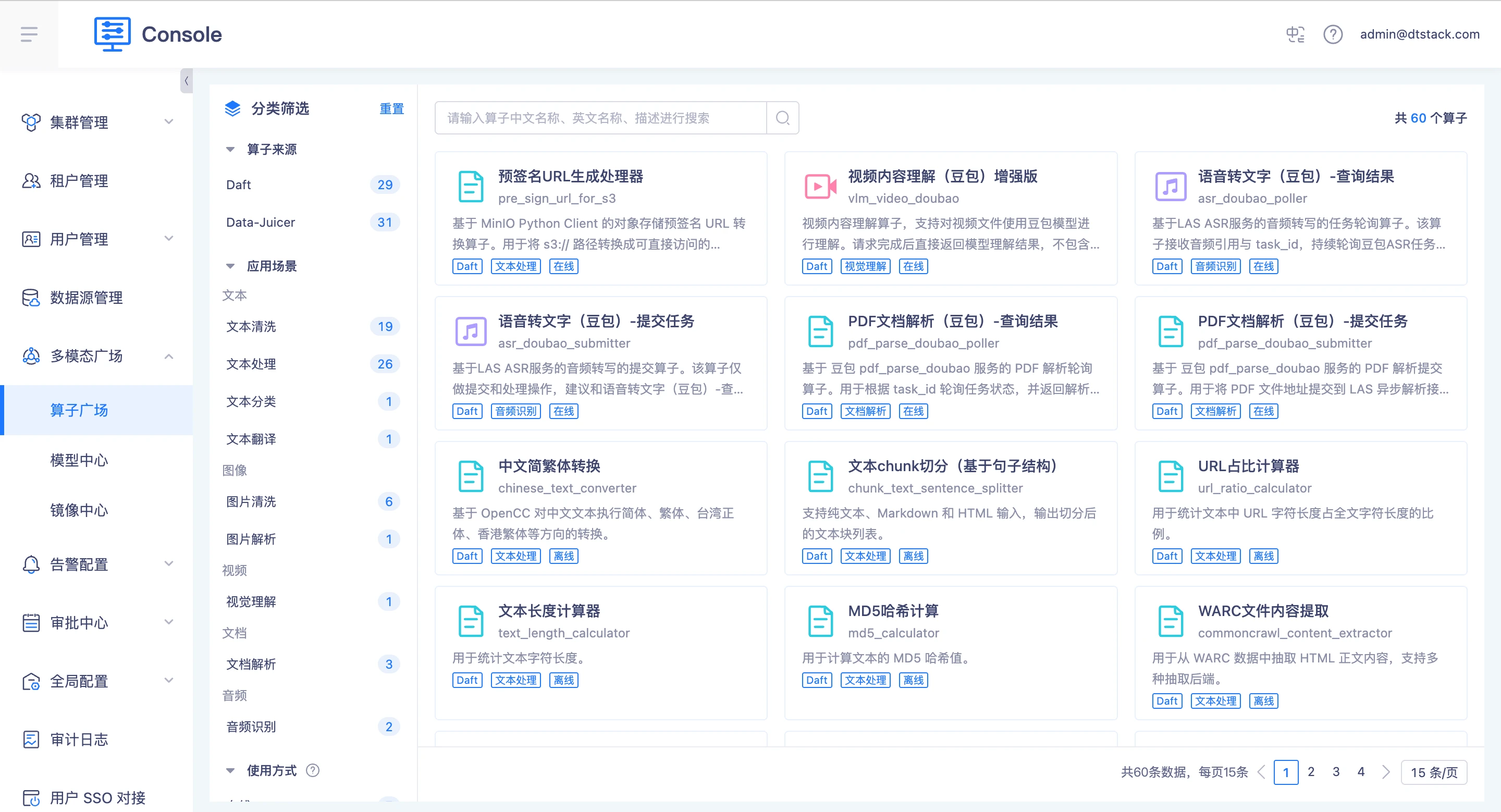Click the 多模态广场 icon
1501x812 pixels.
31,356
